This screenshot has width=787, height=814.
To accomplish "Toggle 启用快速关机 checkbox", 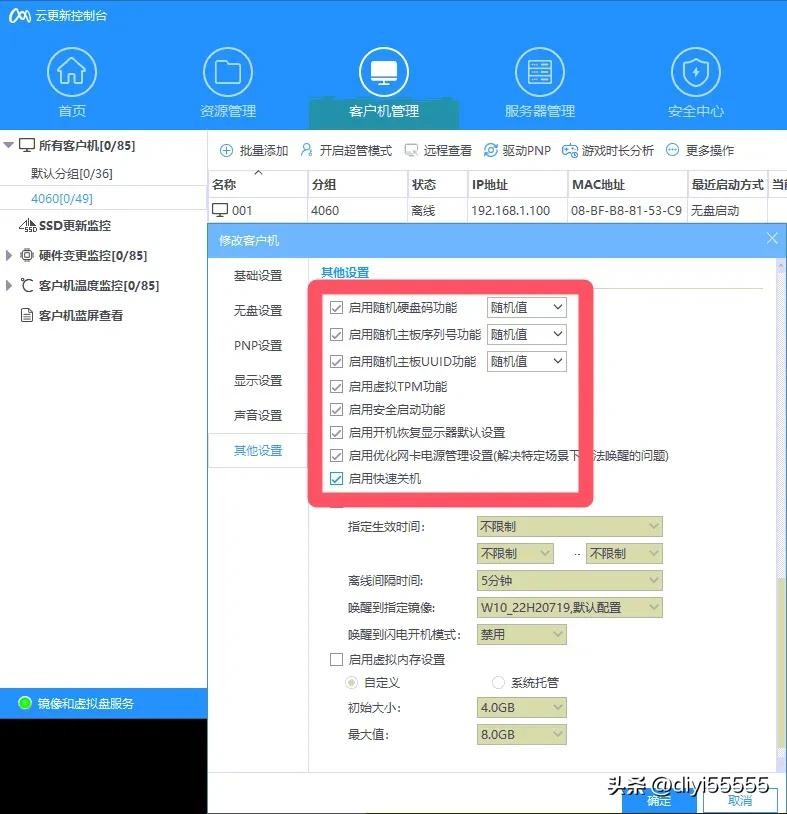I will (336, 479).
